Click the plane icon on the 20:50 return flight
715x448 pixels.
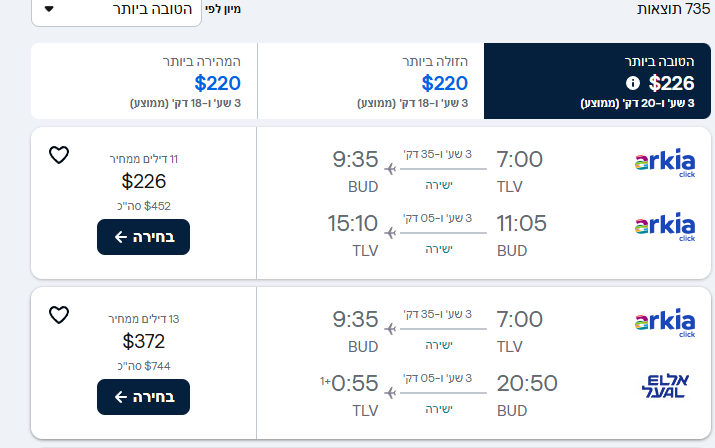391,393
